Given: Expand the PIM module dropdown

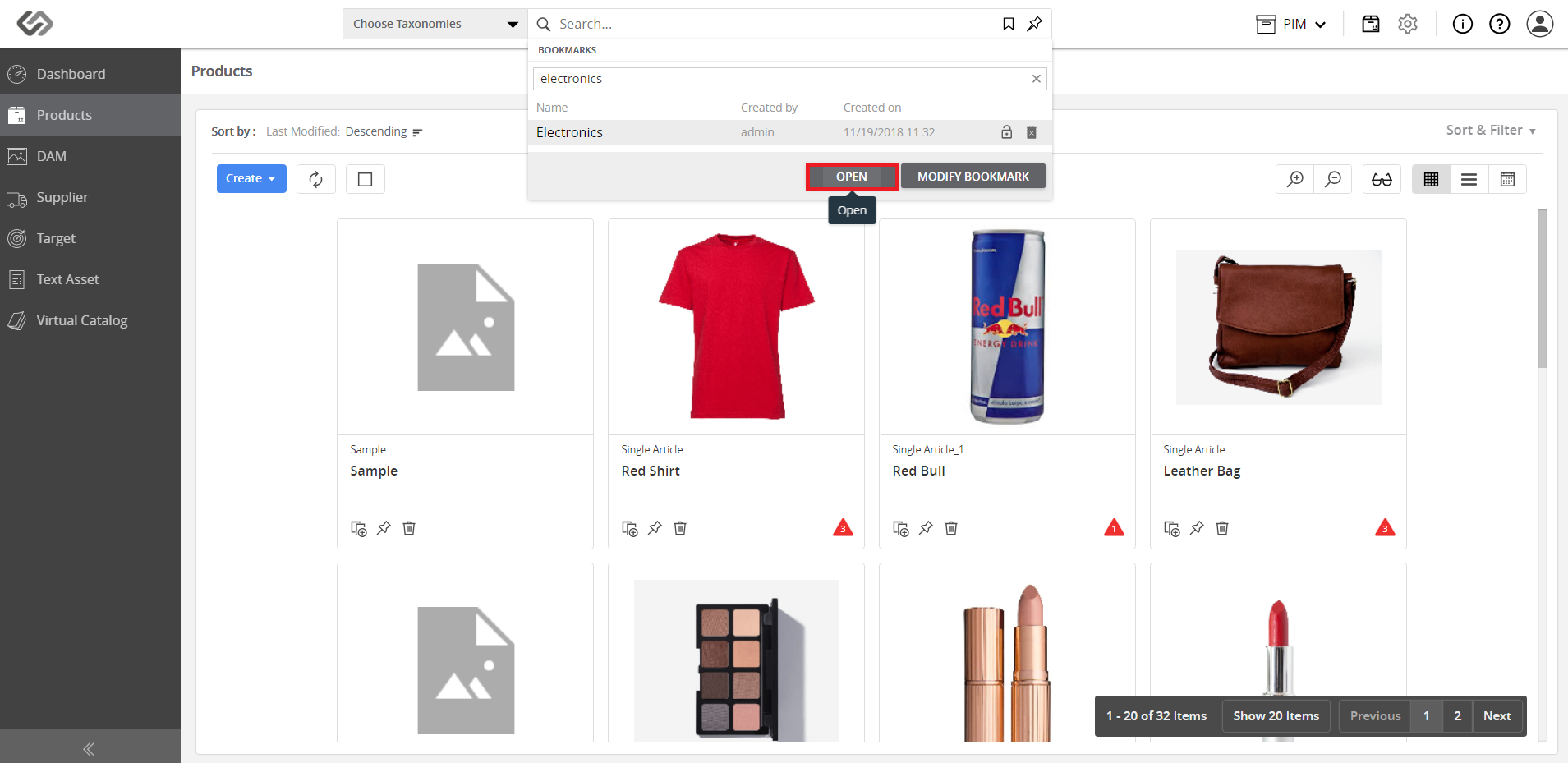Looking at the screenshot, I should 1291,24.
